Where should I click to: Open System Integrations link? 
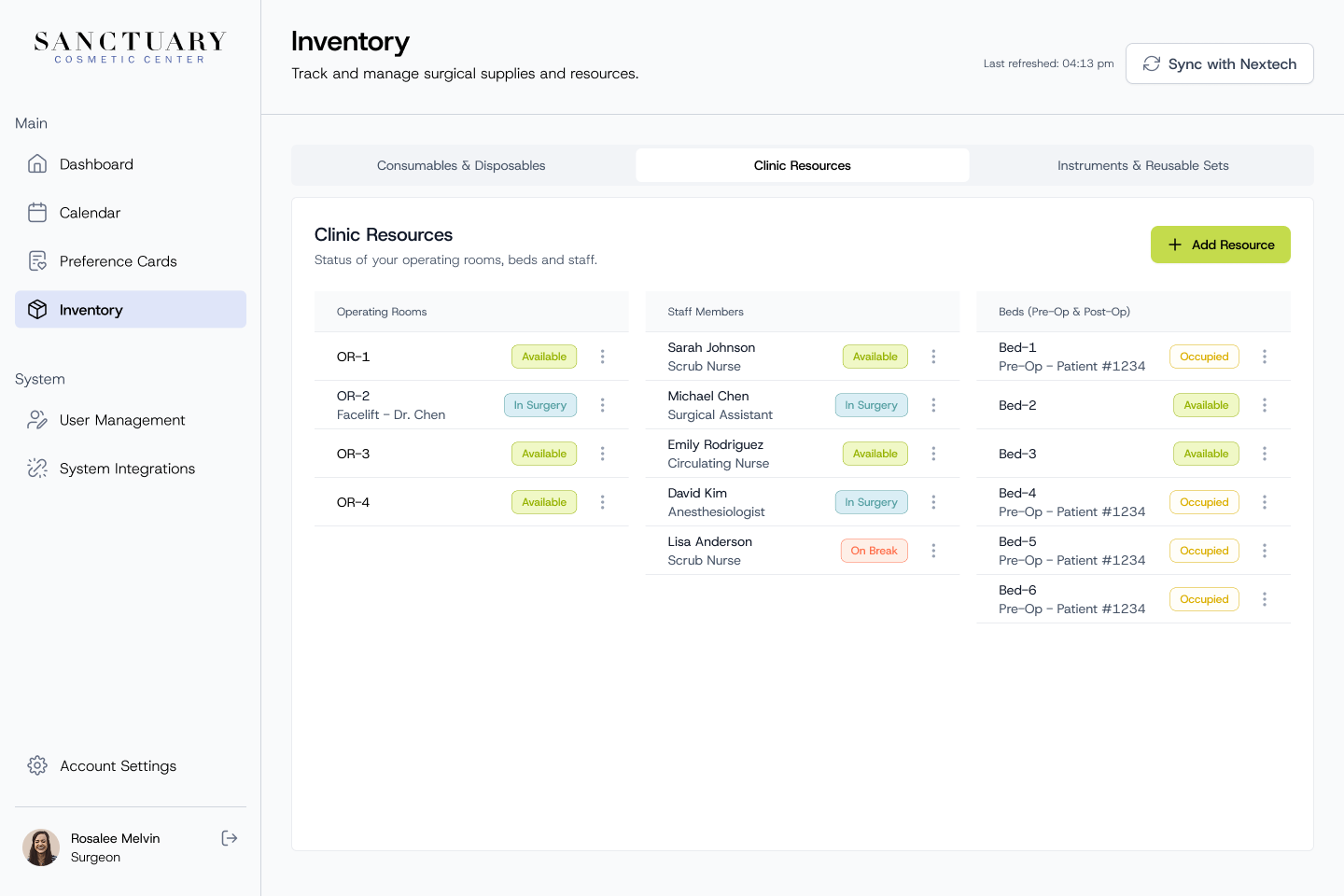pos(131,469)
